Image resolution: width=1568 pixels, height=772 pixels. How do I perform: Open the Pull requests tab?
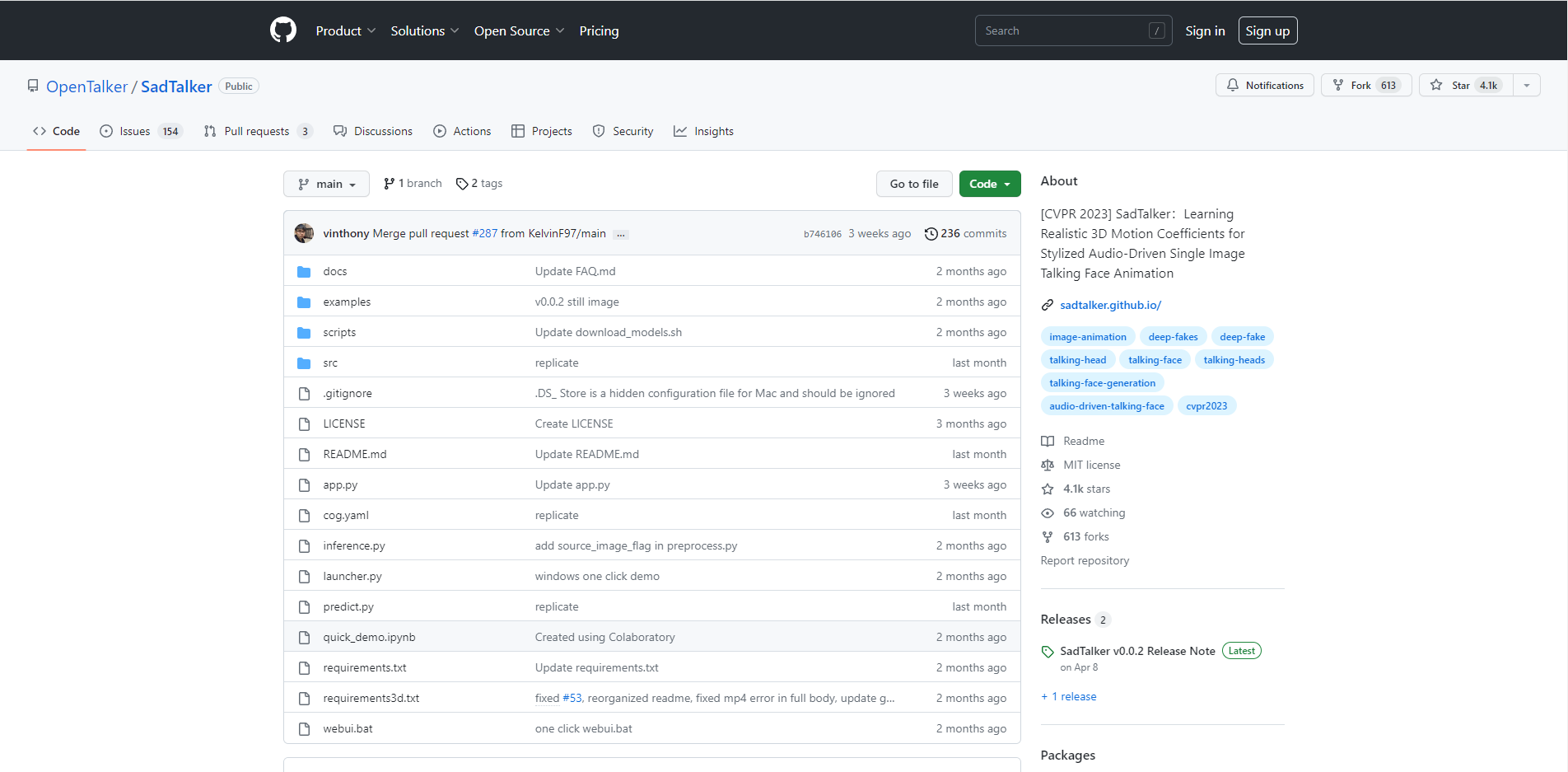click(257, 132)
